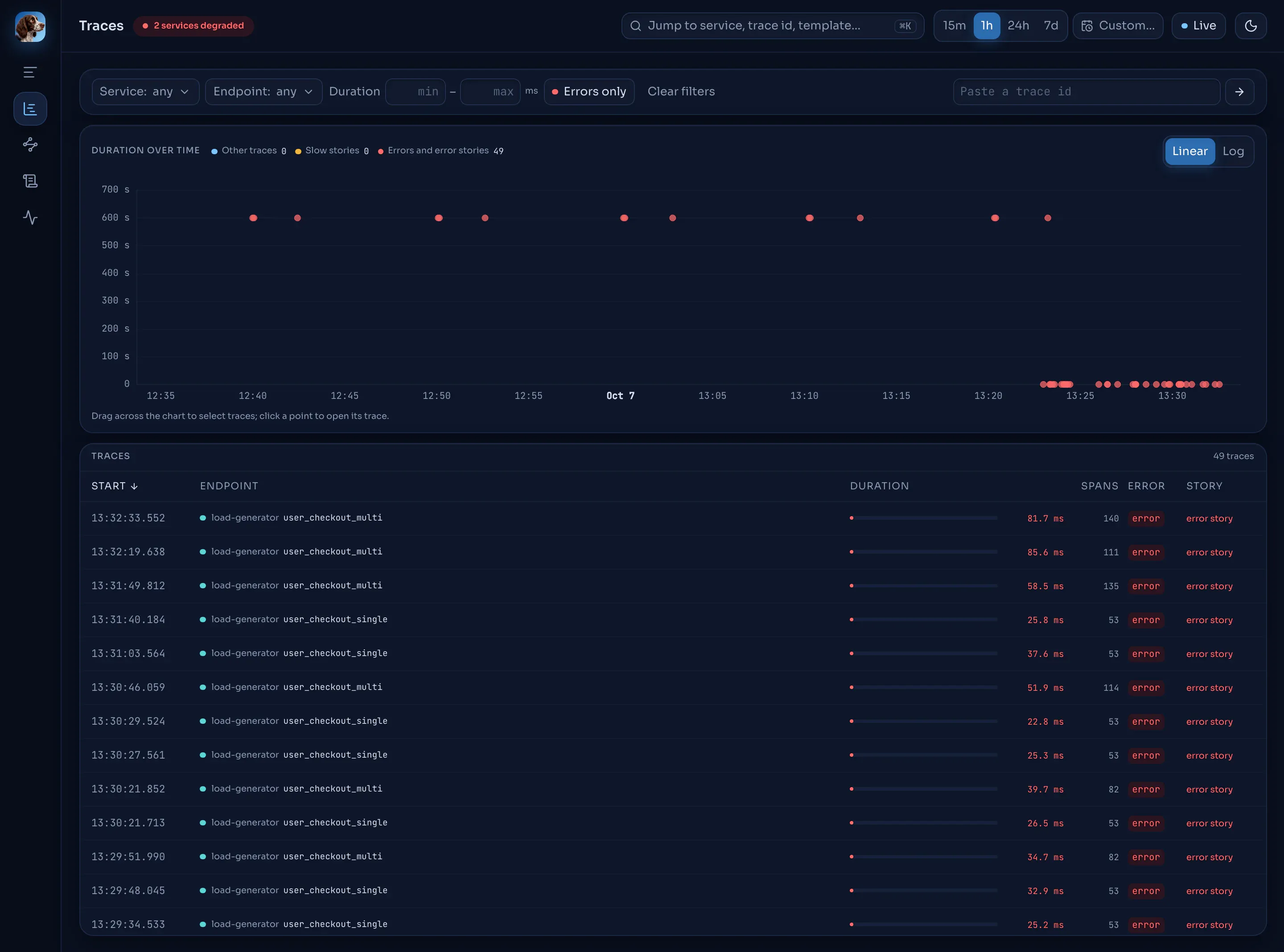The width and height of the screenshot is (1284, 952).
Task: Click the last 600 s point after 13:20
Action: [x=1048, y=218]
